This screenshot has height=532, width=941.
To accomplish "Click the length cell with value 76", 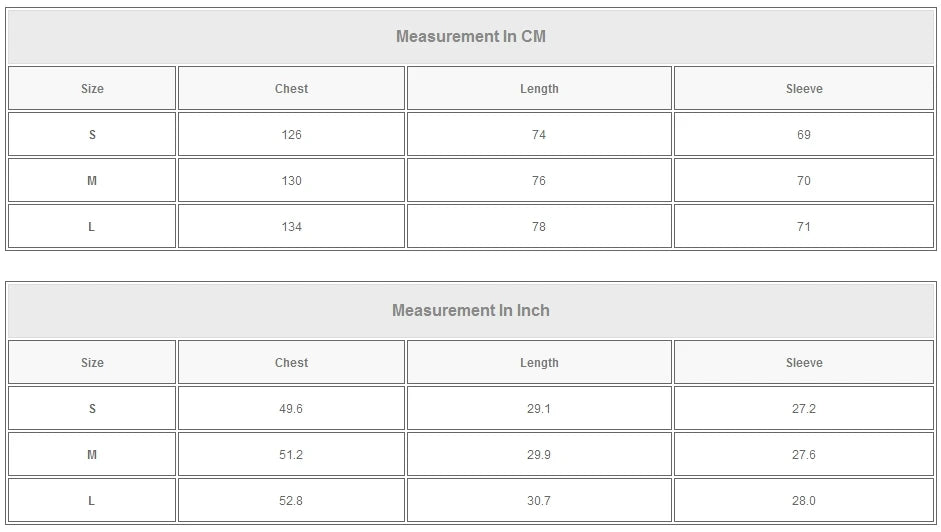I will 539,181.
